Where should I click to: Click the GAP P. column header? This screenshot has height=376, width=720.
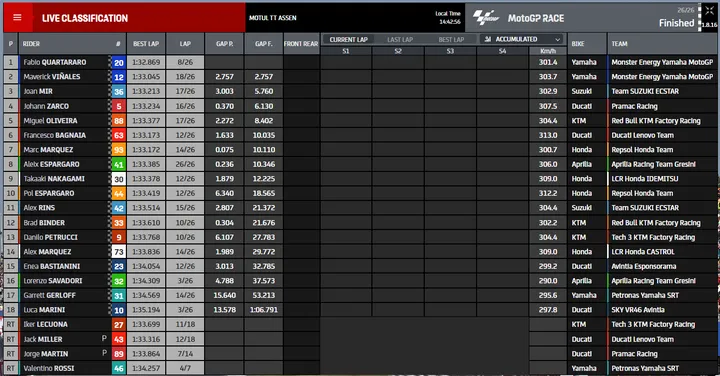225,44
